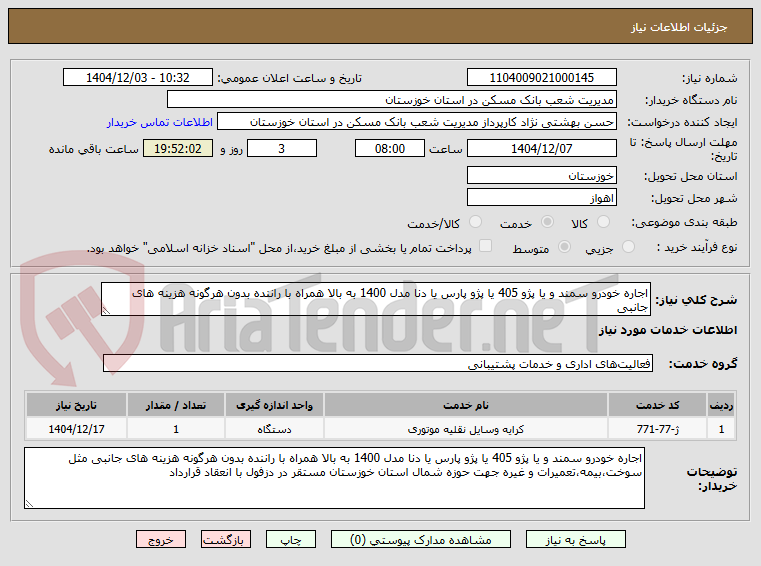
Task: Toggle the اسناد خزانه اسلامی payment checkbox
Action: click(x=485, y=246)
